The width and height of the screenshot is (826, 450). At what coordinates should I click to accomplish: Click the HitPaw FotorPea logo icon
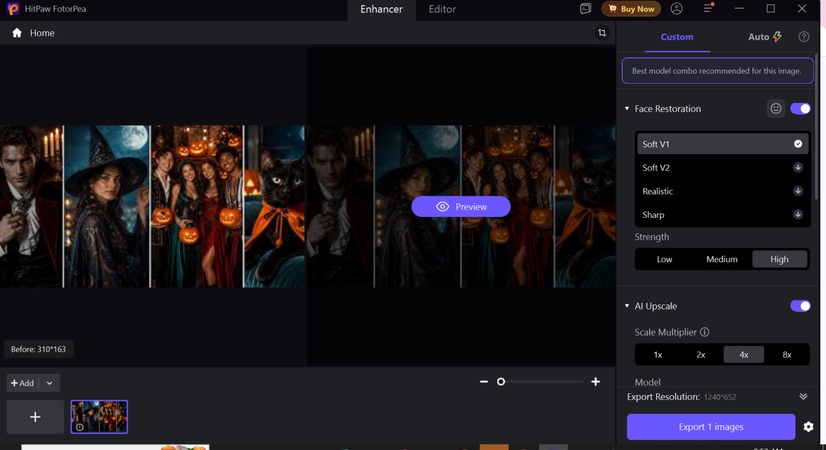tap(13, 9)
